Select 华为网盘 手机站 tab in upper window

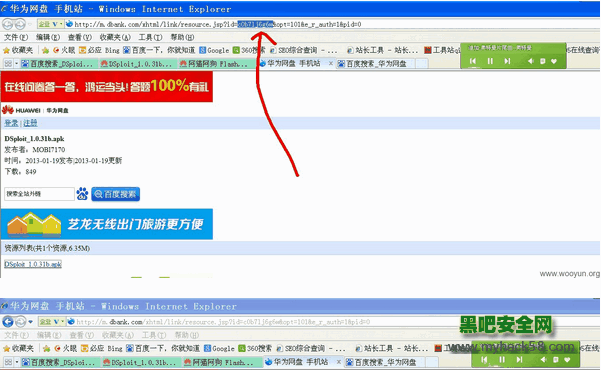pos(293,63)
